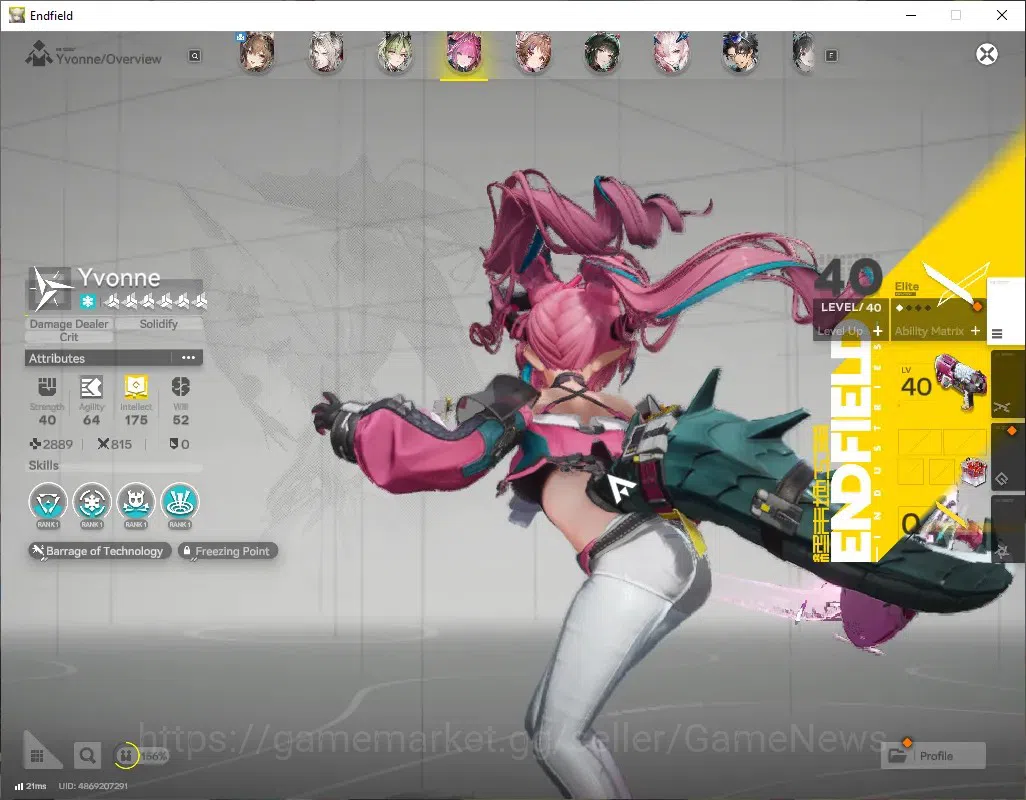Select the highlighted pink-haired Yvonne portrait
1026x800 pixels.
tap(464, 52)
